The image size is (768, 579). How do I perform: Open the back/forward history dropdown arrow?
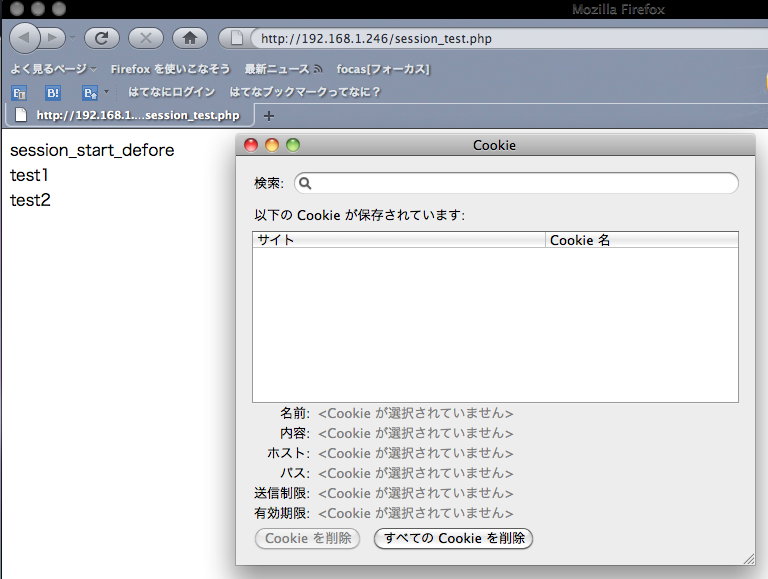click(72, 38)
